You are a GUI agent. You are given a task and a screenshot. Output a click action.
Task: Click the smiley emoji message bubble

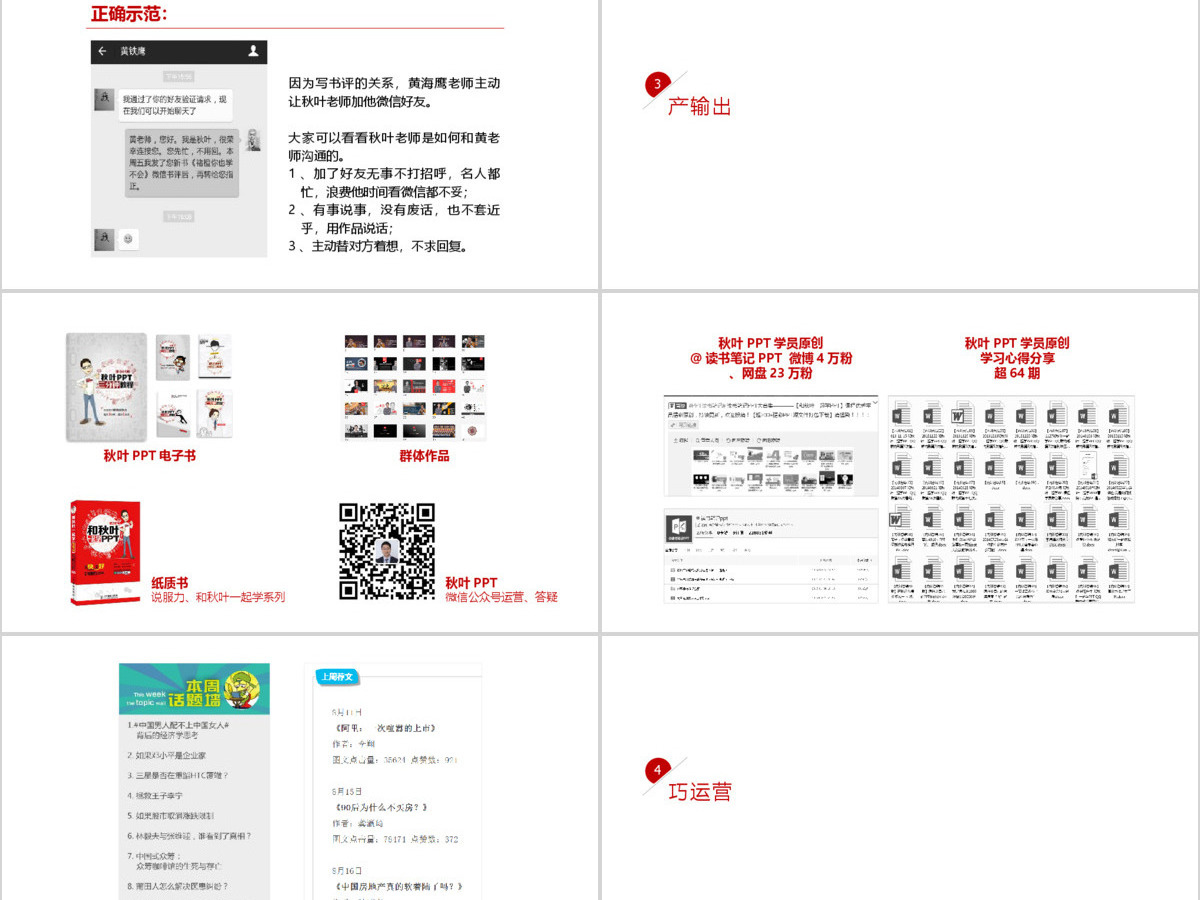(129, 239)
